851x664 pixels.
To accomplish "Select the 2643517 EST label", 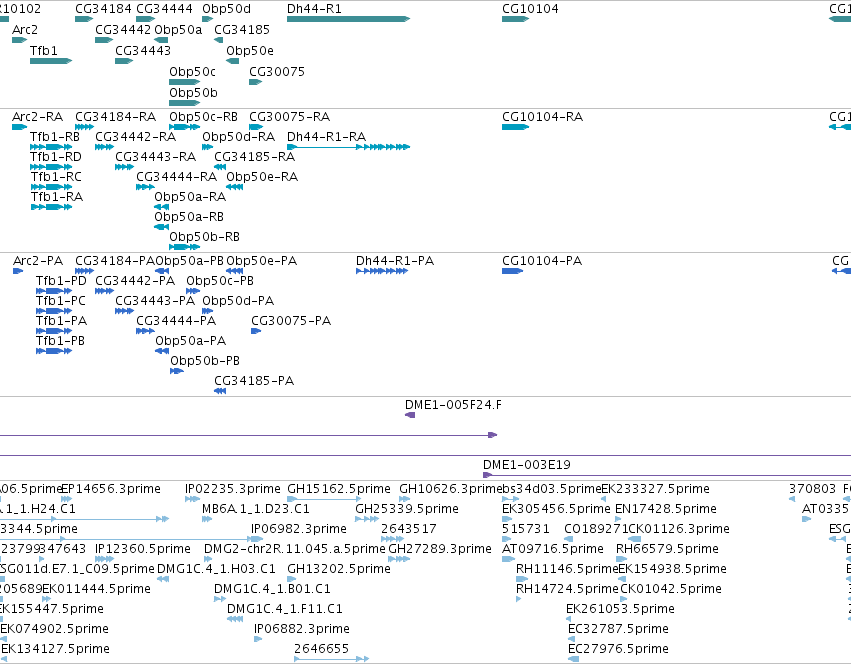I will tap(409, 529).
